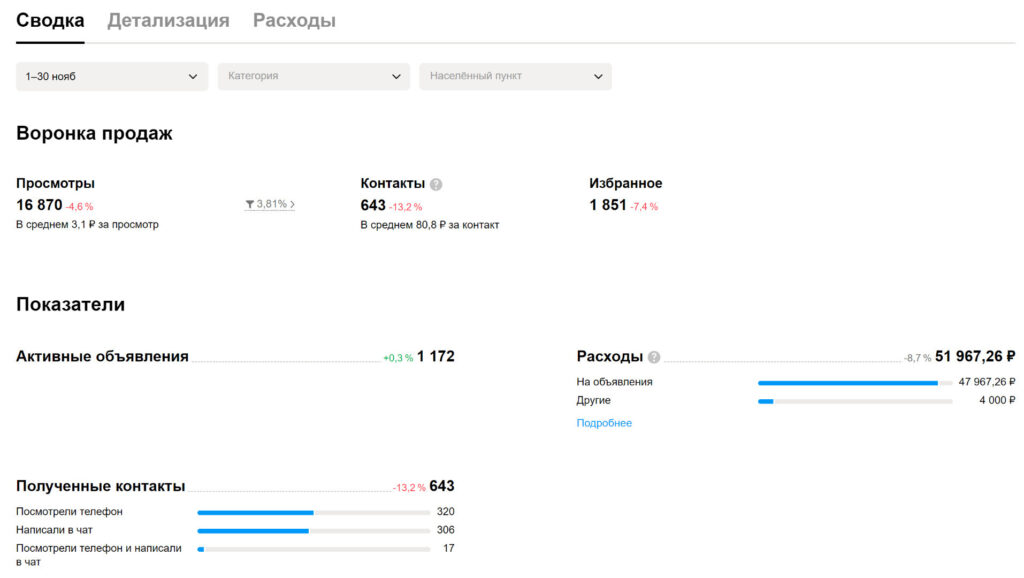Click the Просмотры value 16 870
Viewport: 1024px width, 578px height.
click(39, 205)
